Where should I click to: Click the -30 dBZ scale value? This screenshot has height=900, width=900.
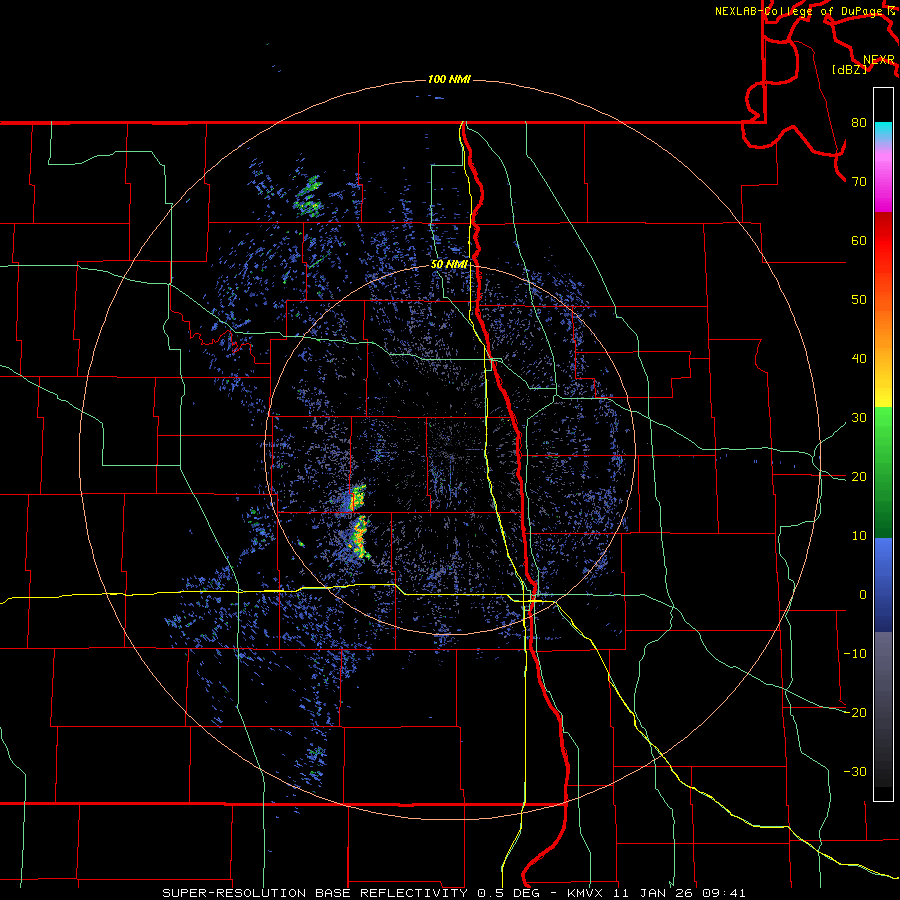coord(855,771)
